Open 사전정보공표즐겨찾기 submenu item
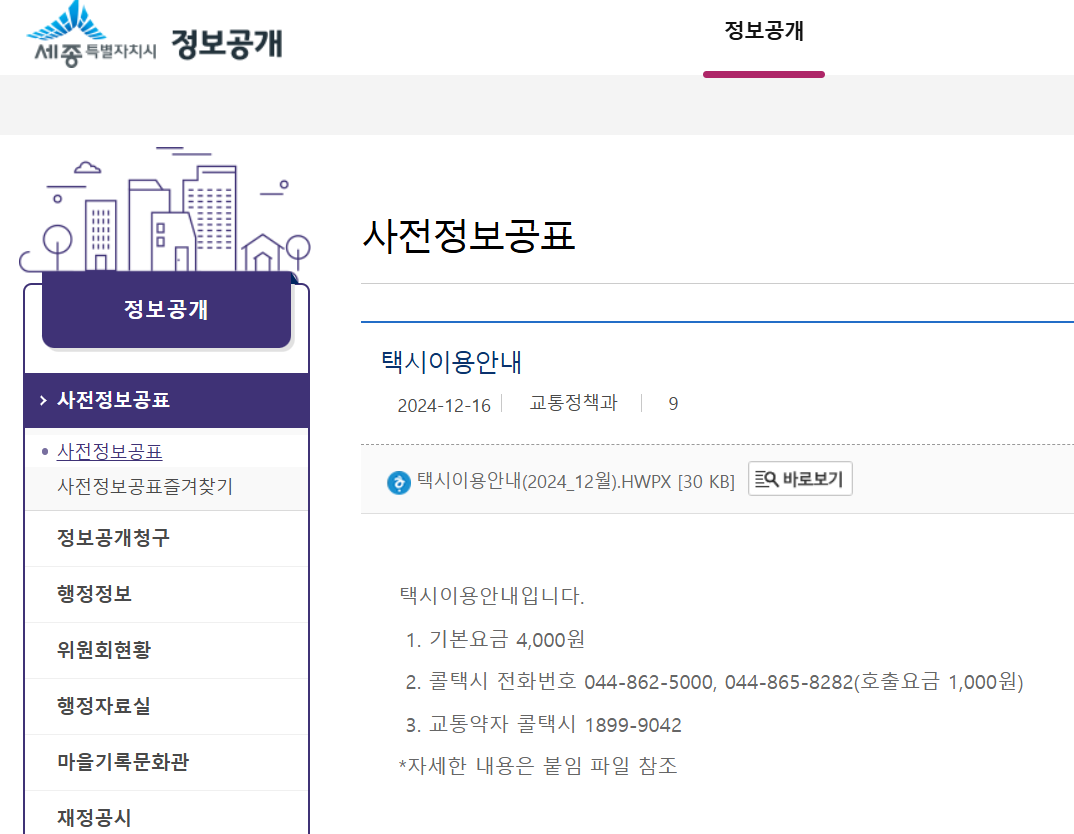The height and width of the screenshot is (834, 1074). 145,486
